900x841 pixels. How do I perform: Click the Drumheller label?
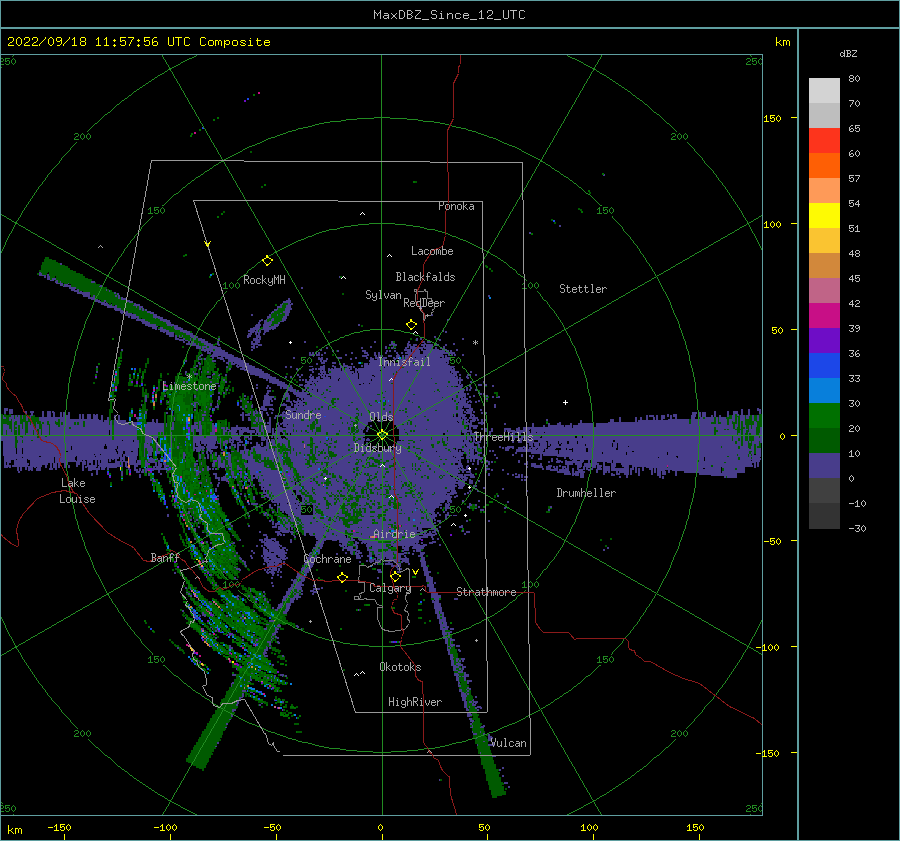(x=586, y=493)
